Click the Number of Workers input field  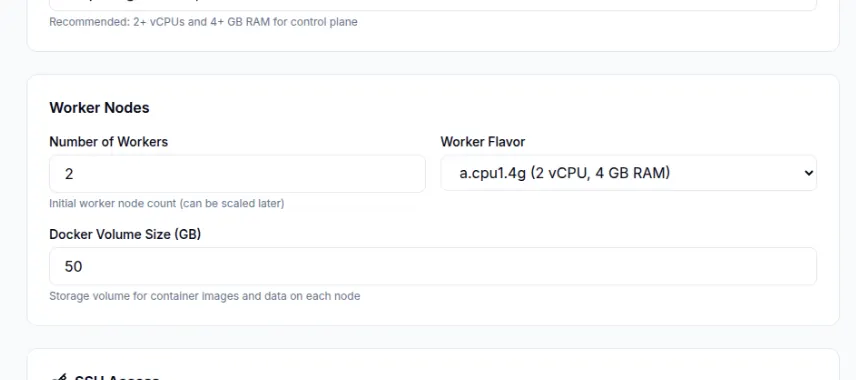[x=237, y=174]
